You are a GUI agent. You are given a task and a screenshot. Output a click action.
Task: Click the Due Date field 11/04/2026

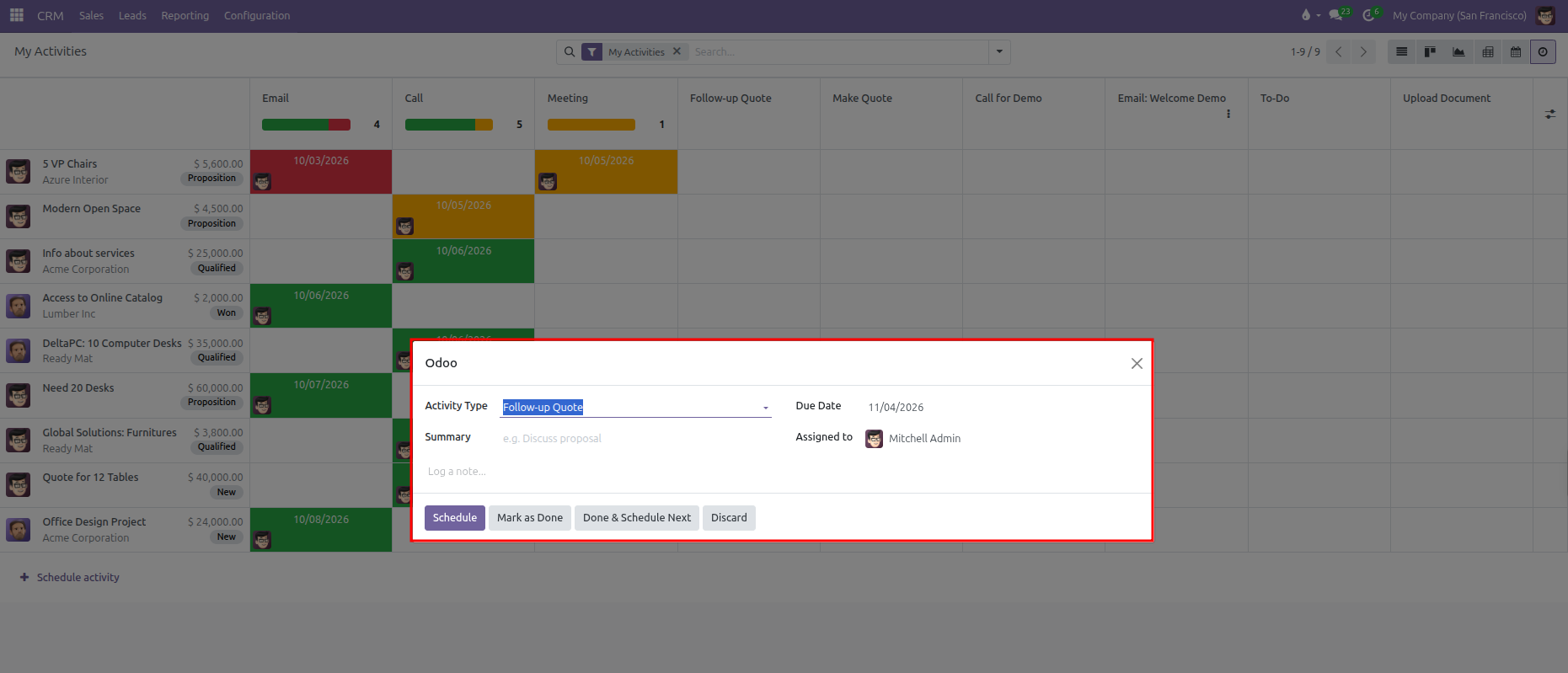1001,407
